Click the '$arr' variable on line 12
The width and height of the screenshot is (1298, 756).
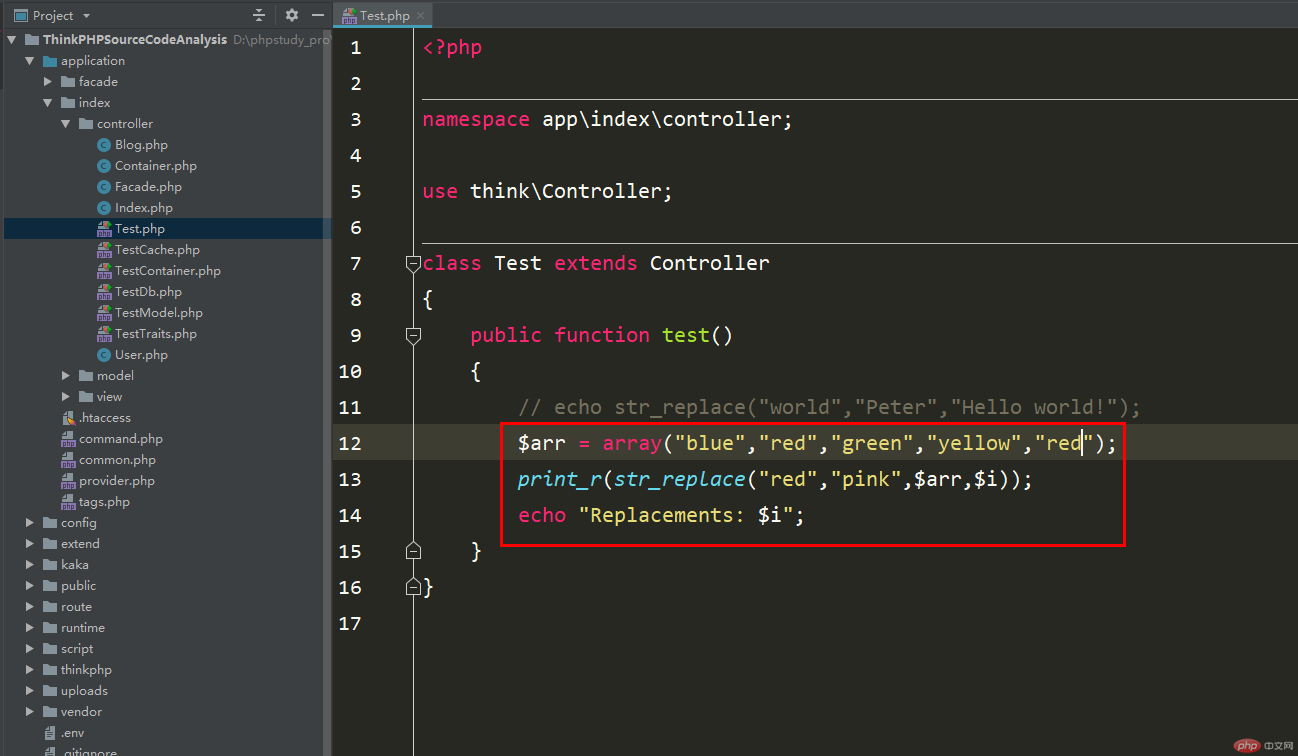pos(542,444)
